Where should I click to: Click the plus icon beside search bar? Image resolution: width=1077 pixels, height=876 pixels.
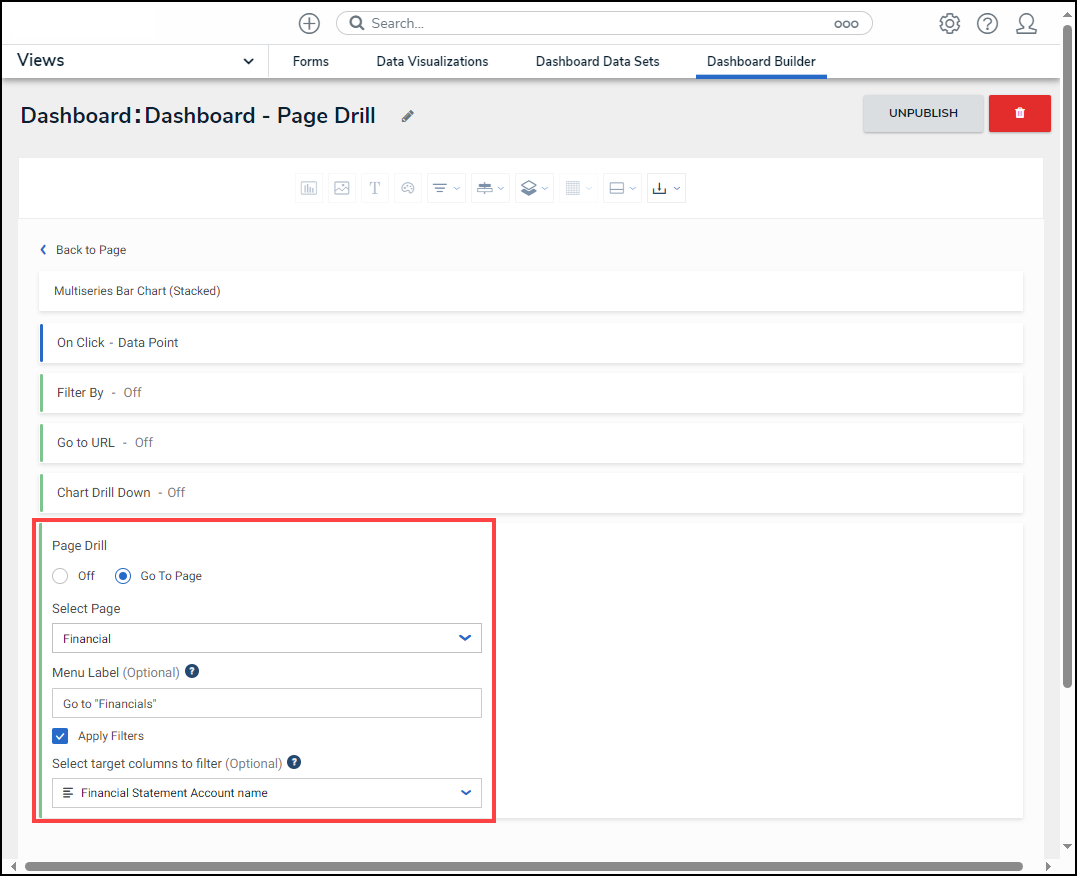coord(310,24)
